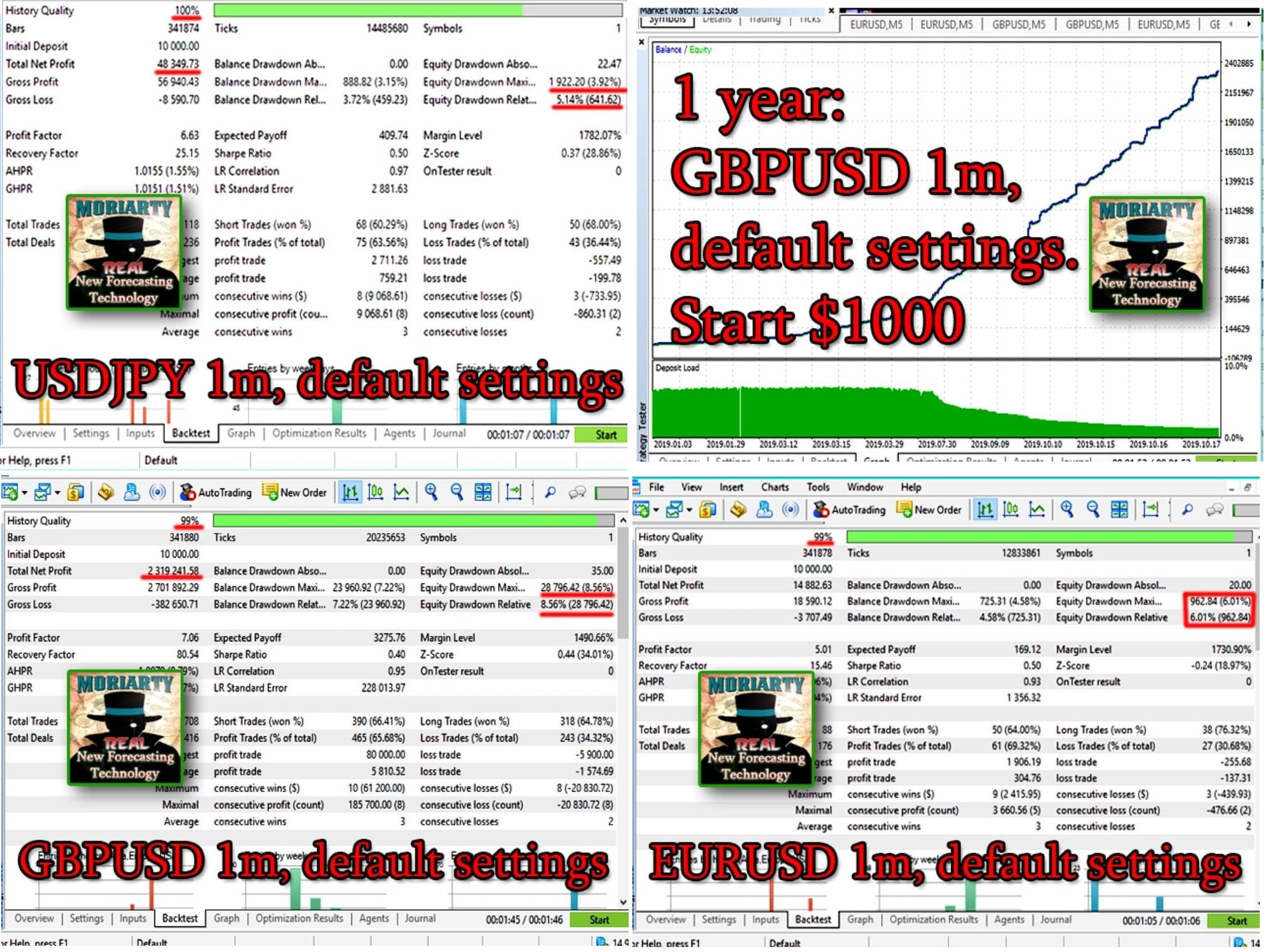Open search magnifier in GBPUSD window toolbar
The image size is (1266, 952).
[550, 493]
